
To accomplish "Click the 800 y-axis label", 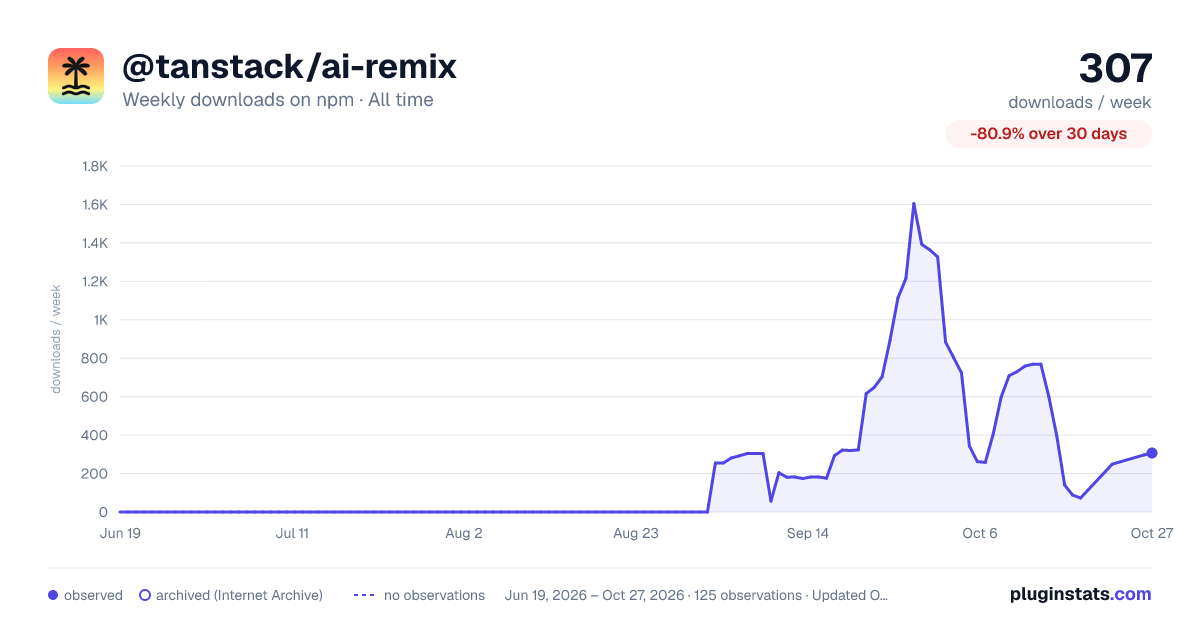I will pyautogui.click(x=95, y=358).
